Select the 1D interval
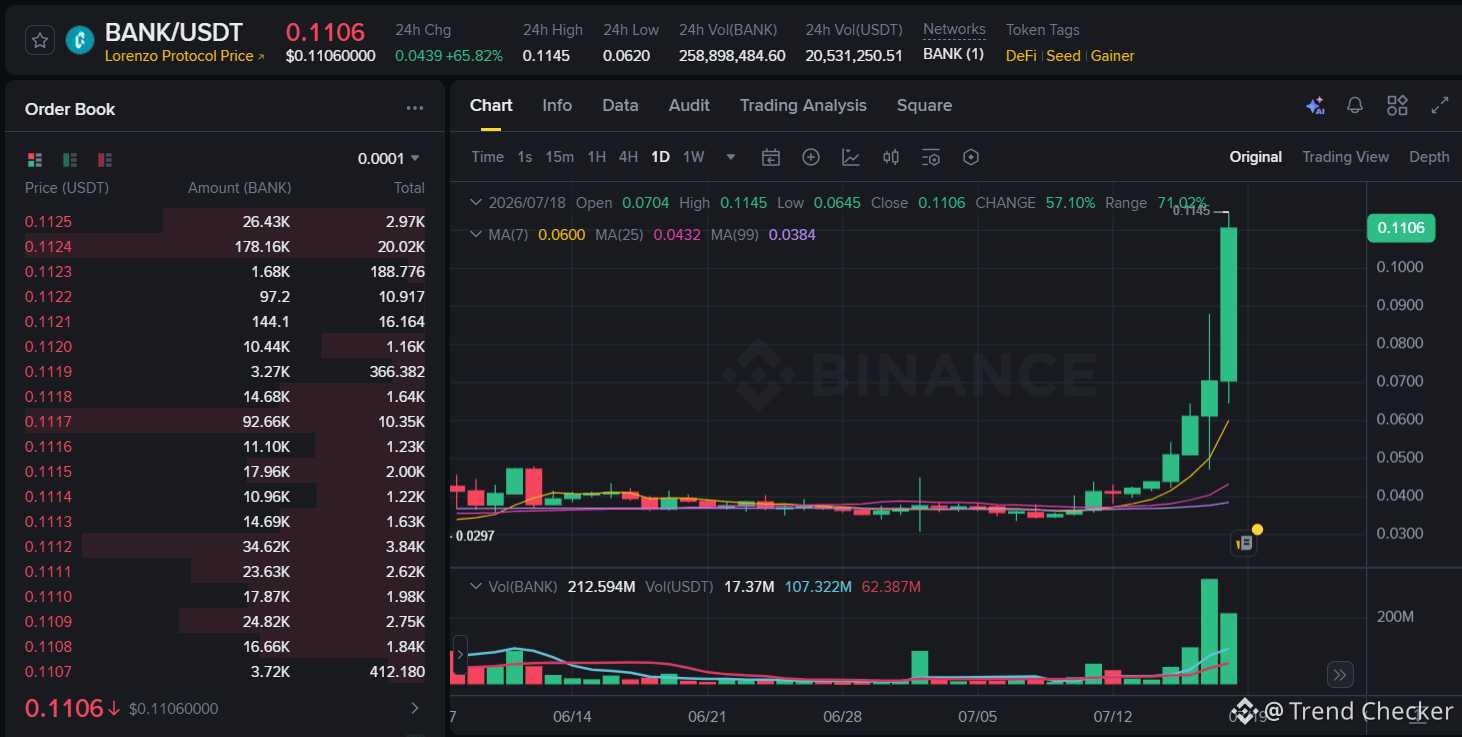The width and height of the screenshot is (1462, 737). [x=660, y=157]
